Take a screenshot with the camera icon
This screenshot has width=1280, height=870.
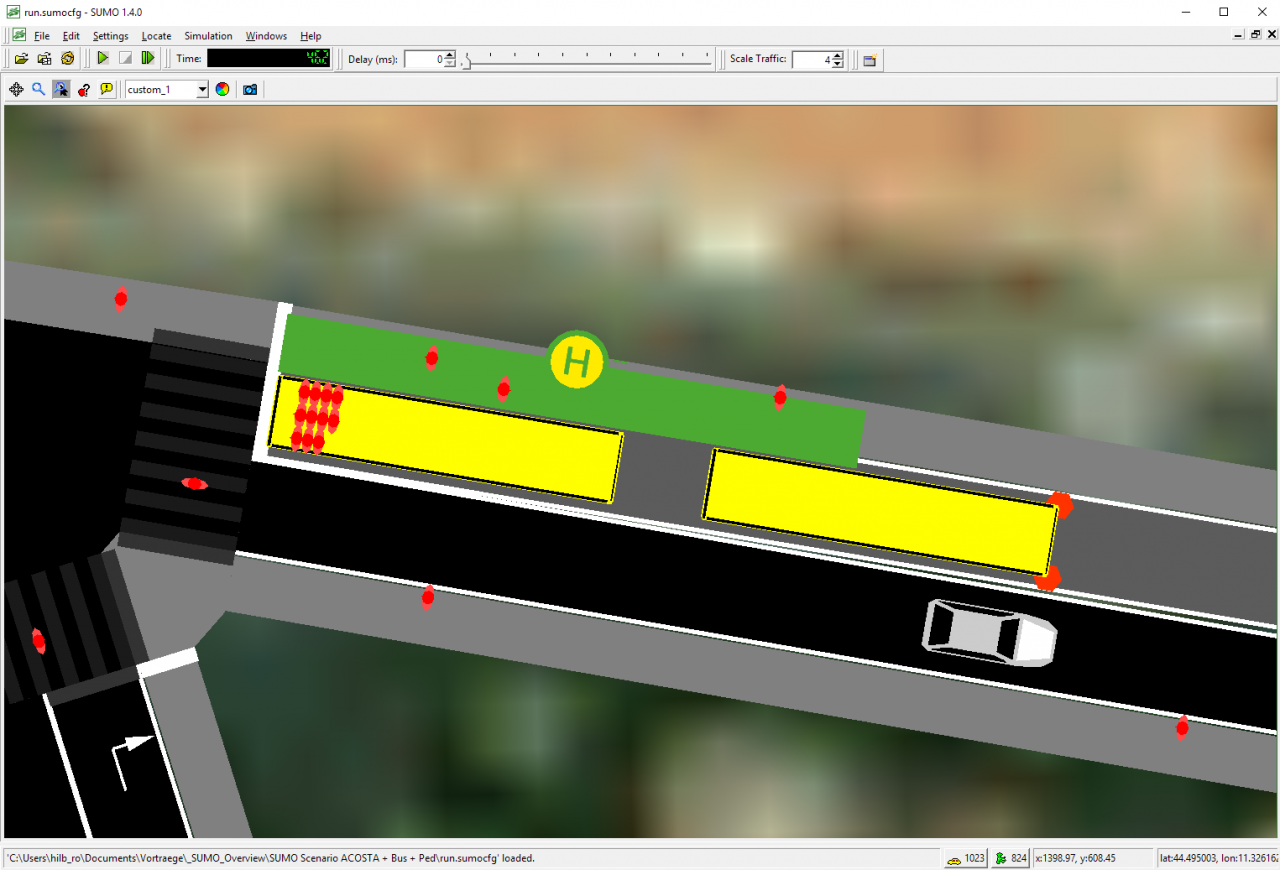pos(250,89)
